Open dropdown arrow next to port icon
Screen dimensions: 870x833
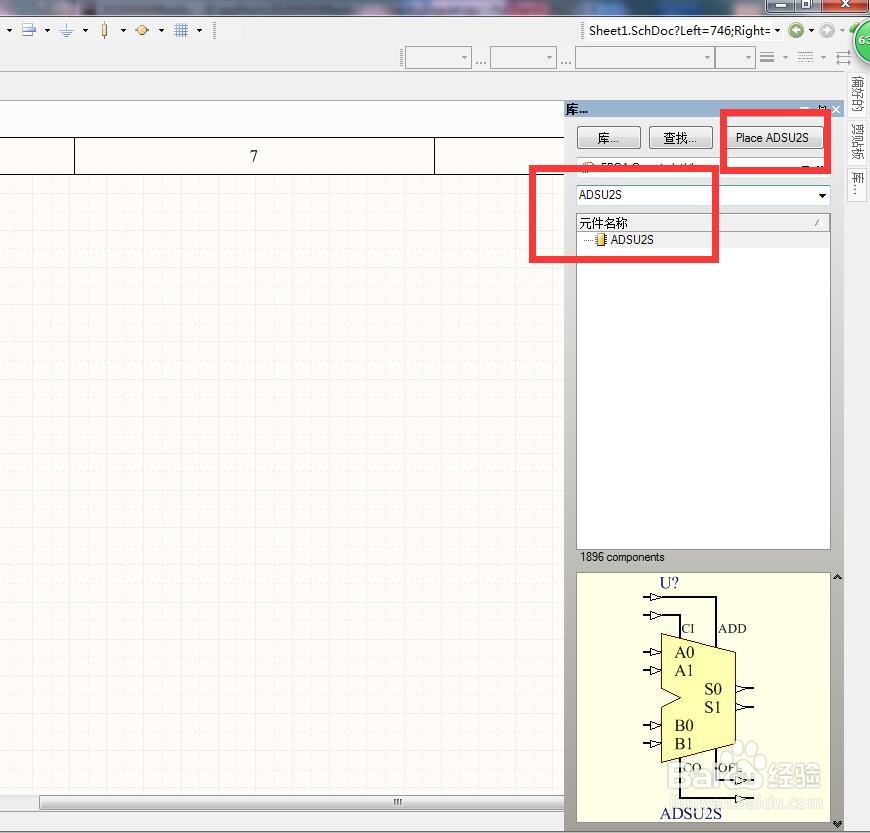coord(161,31)
